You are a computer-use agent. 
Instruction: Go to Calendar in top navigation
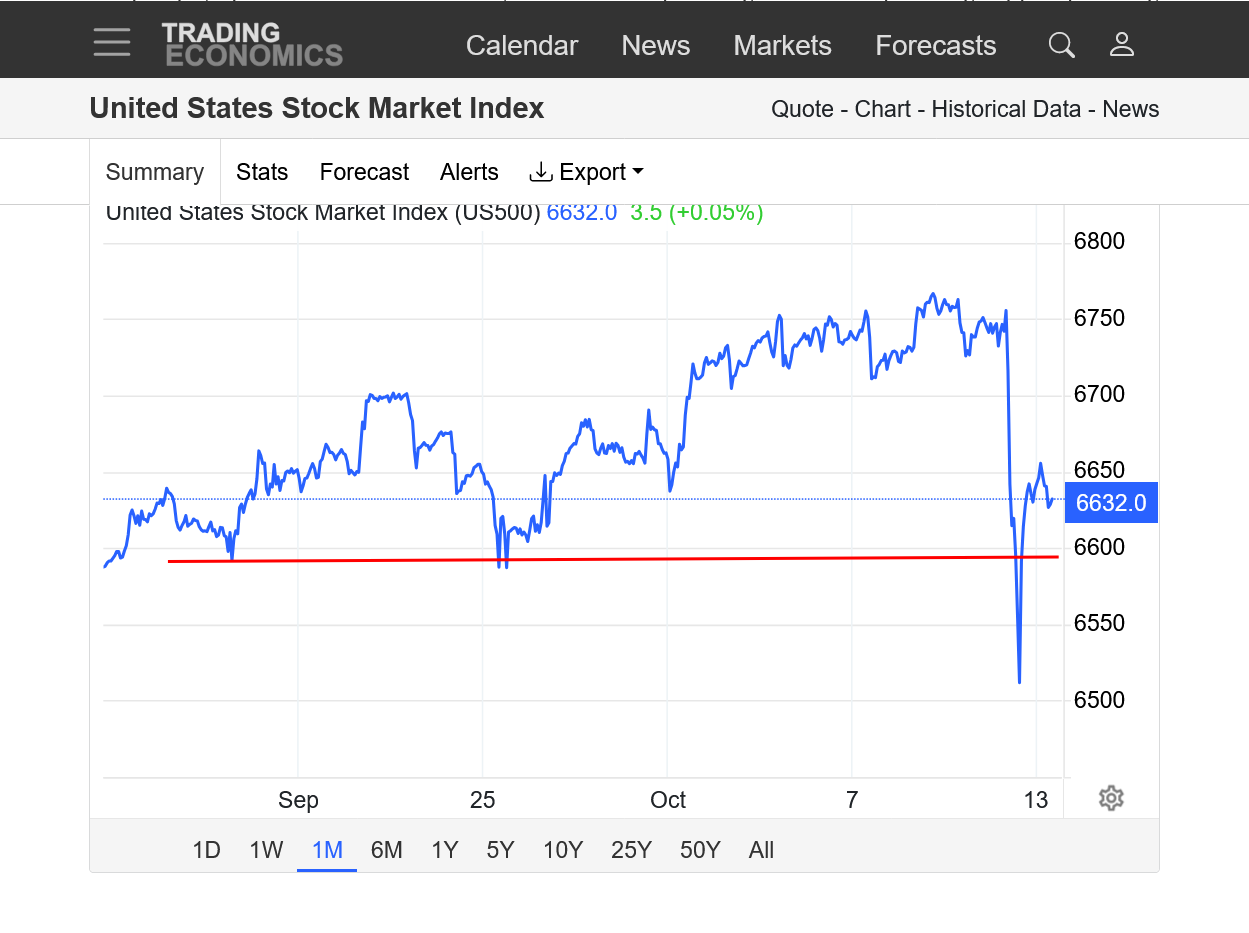tap(522, 46)
